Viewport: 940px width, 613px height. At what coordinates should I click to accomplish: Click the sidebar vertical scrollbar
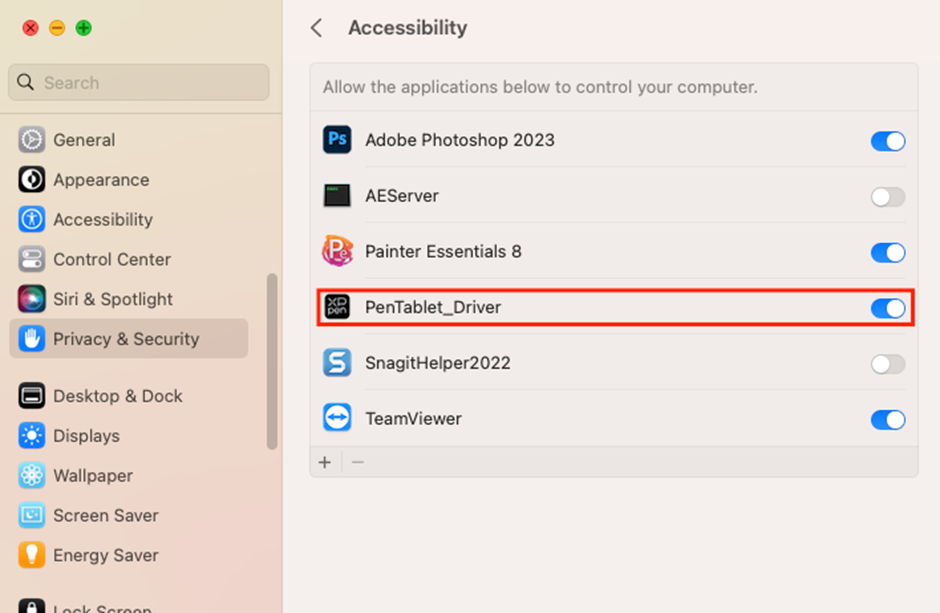pyautogui.click(x=271, y=360)
